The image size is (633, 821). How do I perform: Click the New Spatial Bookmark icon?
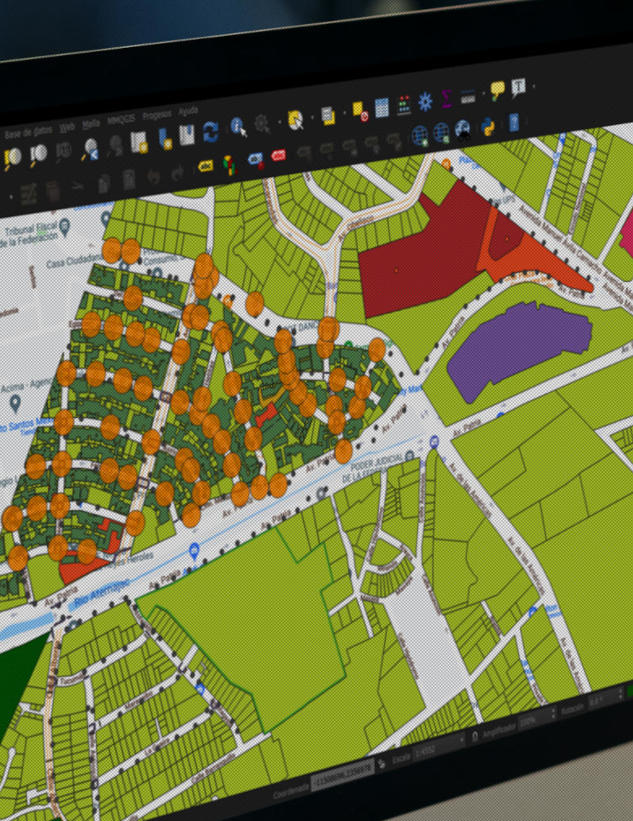(x=165, y=139)
